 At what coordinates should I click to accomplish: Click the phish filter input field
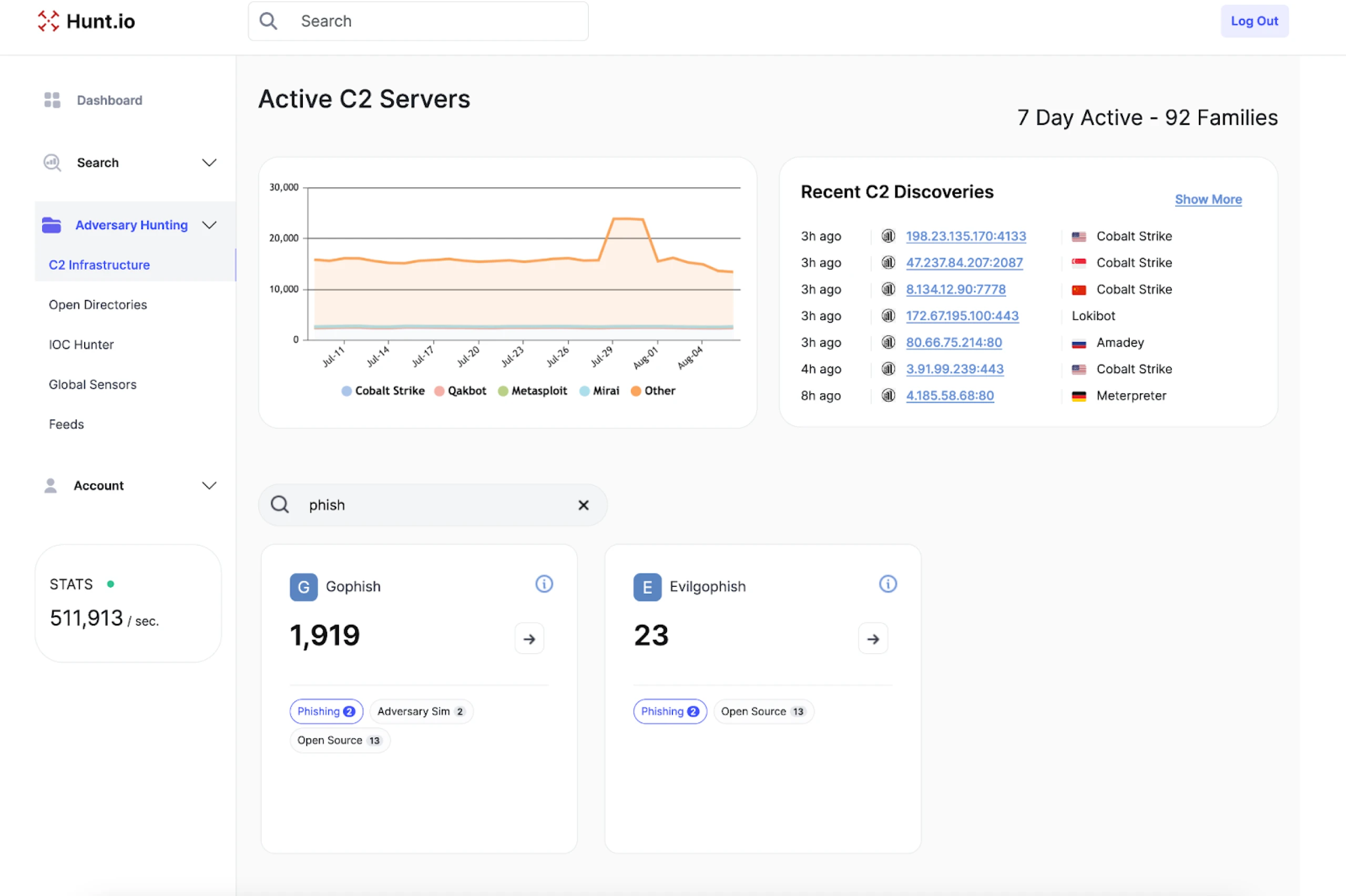[433, 505]
